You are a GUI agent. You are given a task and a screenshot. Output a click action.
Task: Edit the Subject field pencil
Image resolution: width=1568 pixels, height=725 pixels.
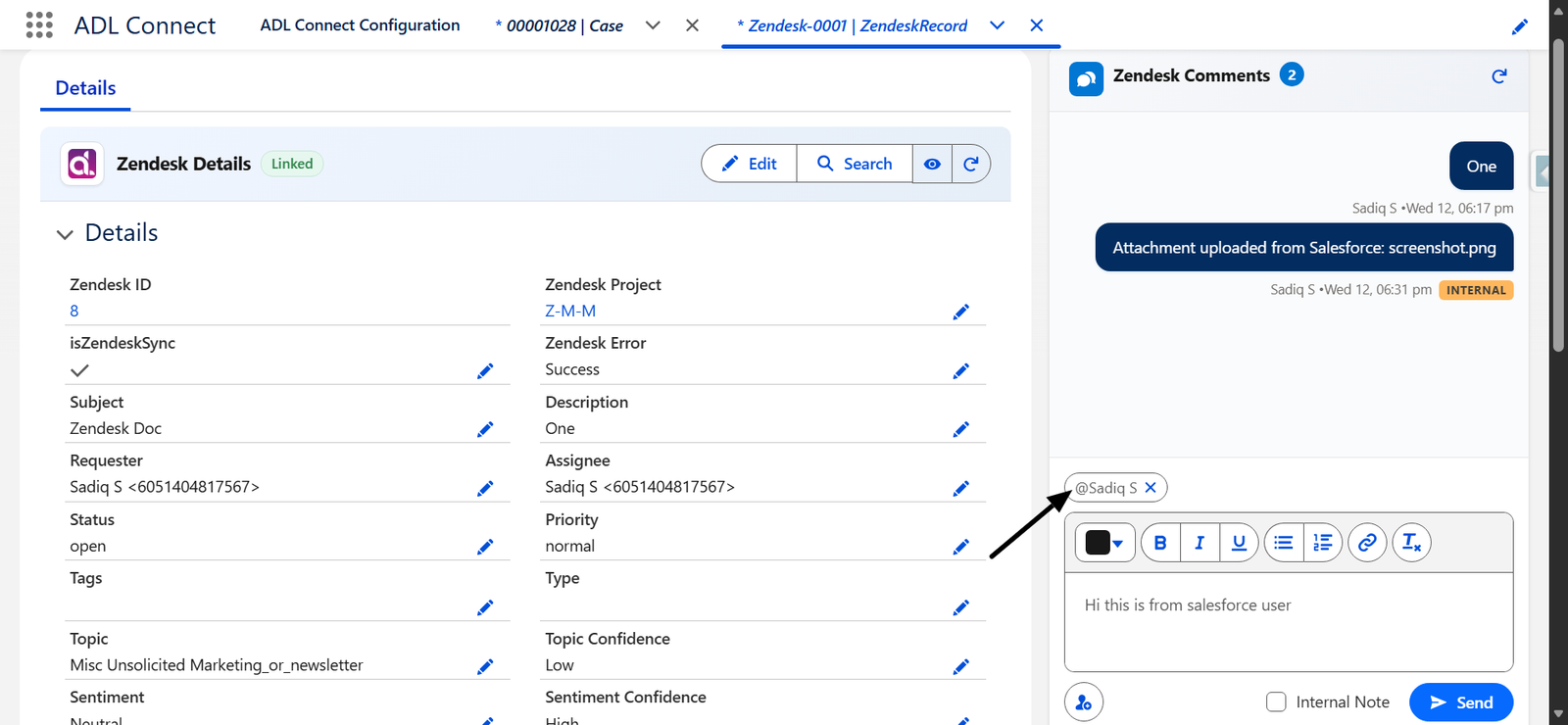click(x=485, y=430)
